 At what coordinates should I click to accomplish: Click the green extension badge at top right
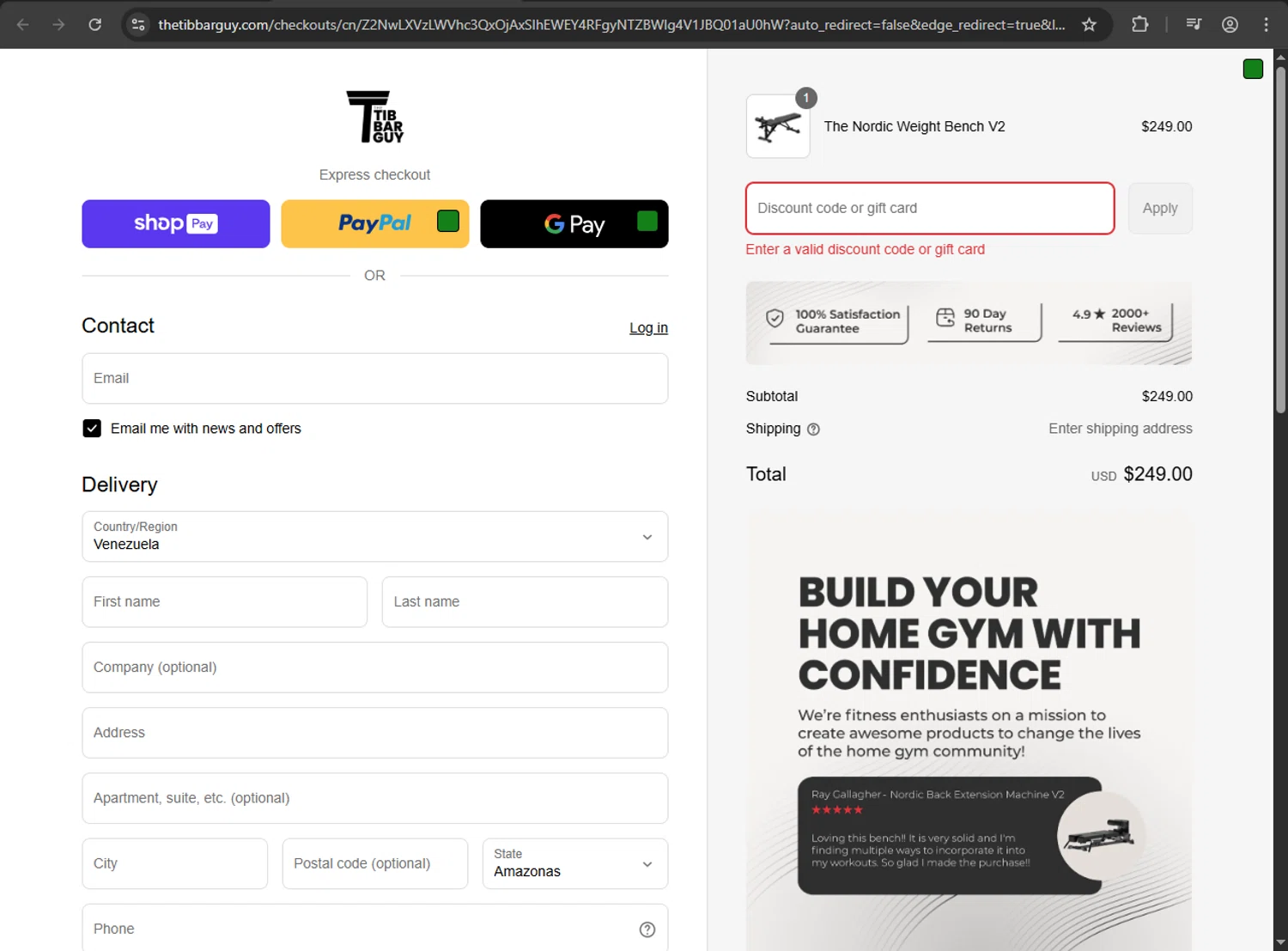[x=1253, y=69]
